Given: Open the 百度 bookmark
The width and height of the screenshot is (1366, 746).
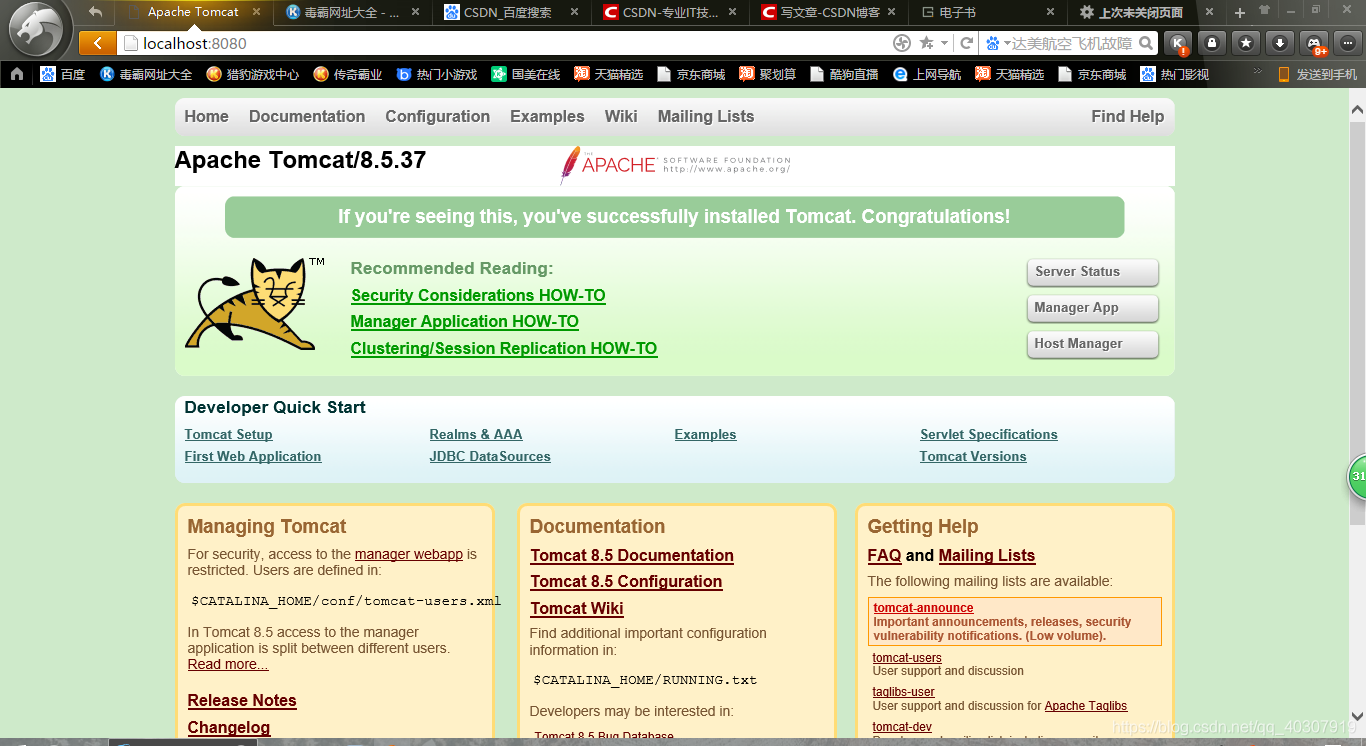Looking at the screenshot, I should pos(62,74).
